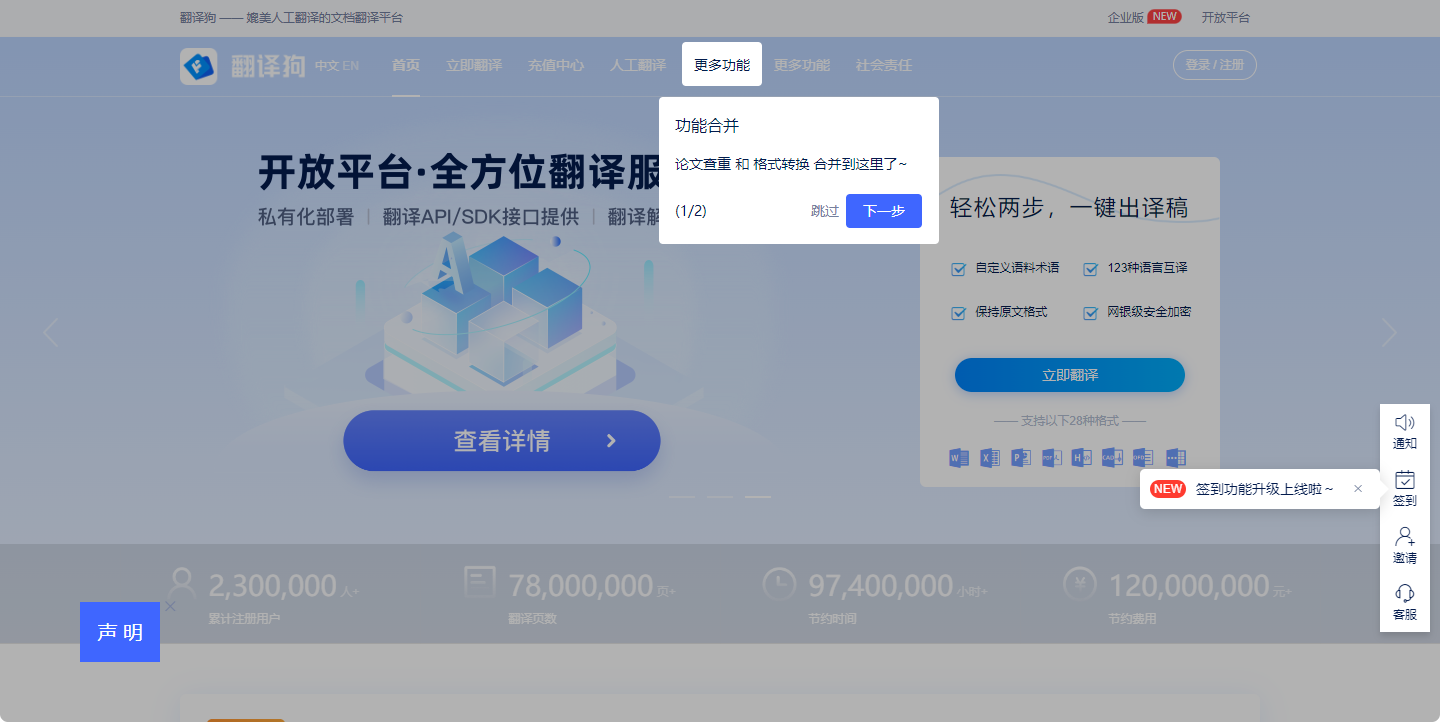Click the PDF format icon
This screenshot has width=1440, height=722.
(x=1051, y=458)
